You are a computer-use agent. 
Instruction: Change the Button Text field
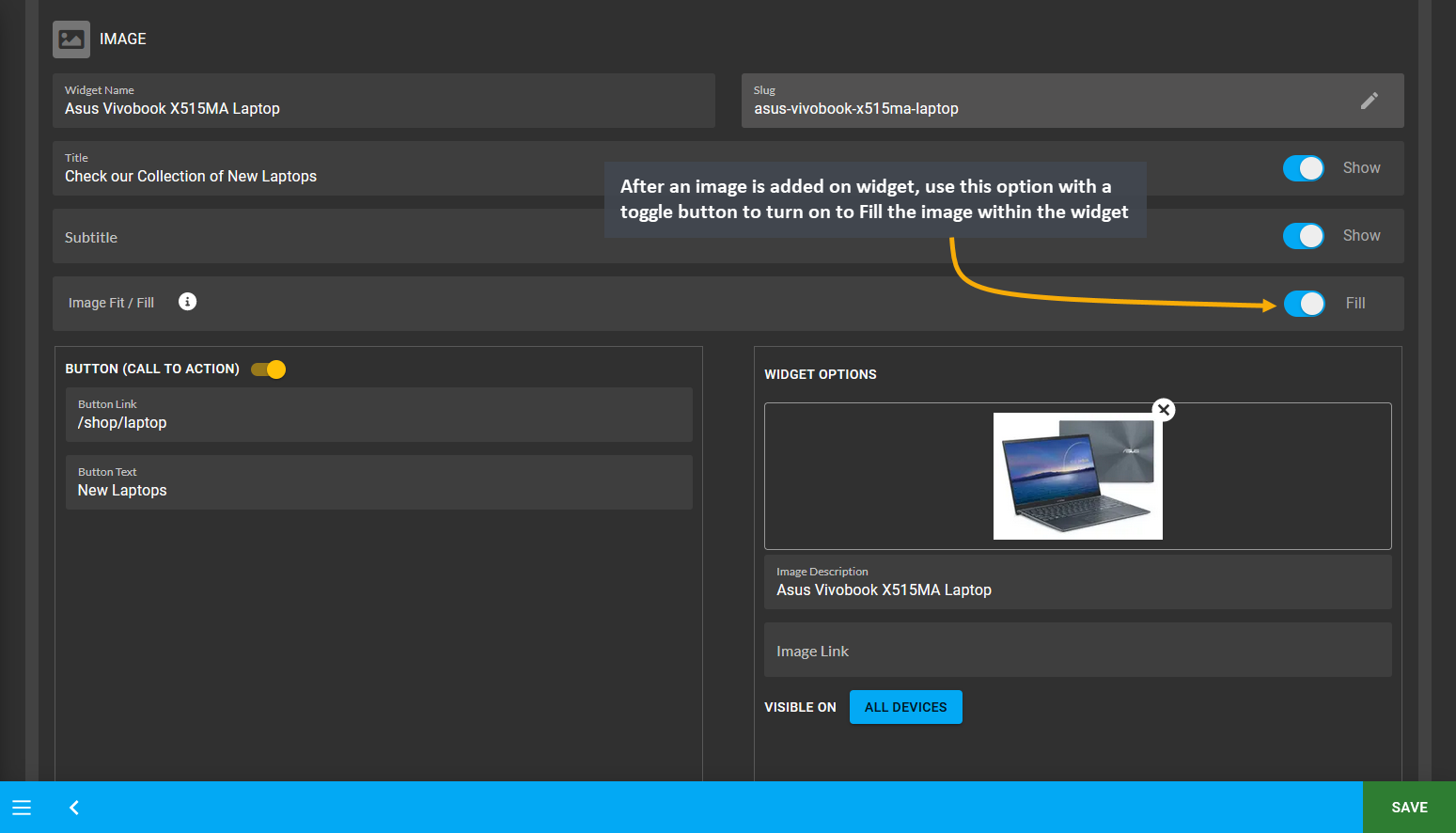(379, 482)
